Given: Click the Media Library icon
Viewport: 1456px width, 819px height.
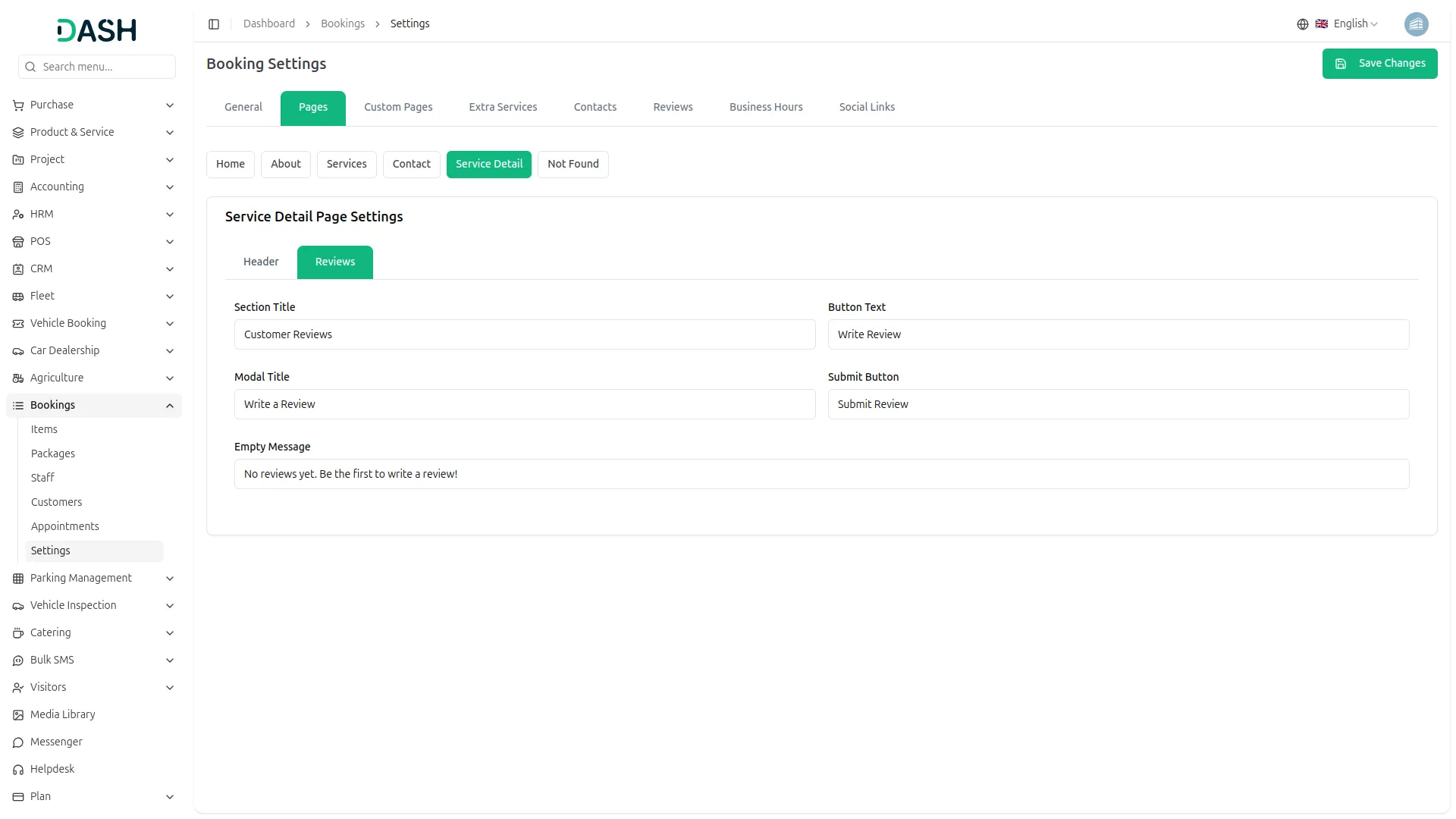Looking at the screenshot, I should click(18, 715).
